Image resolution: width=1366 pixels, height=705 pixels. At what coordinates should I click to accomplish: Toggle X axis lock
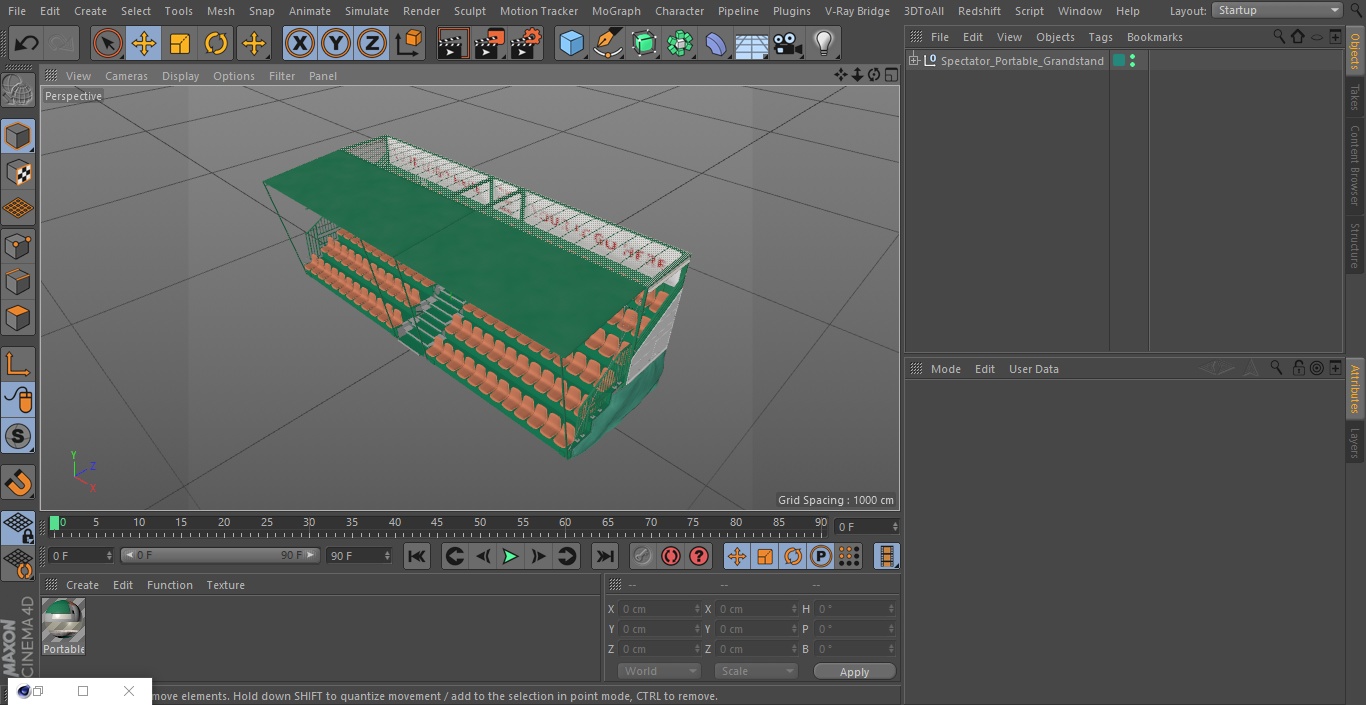coord(300,43)
